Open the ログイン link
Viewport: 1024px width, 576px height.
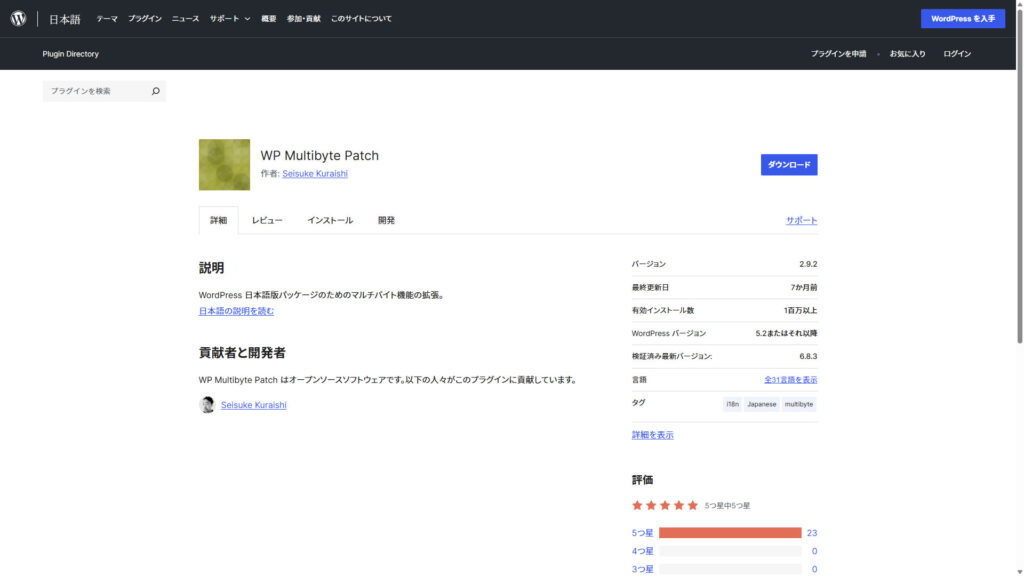[957, 54]
